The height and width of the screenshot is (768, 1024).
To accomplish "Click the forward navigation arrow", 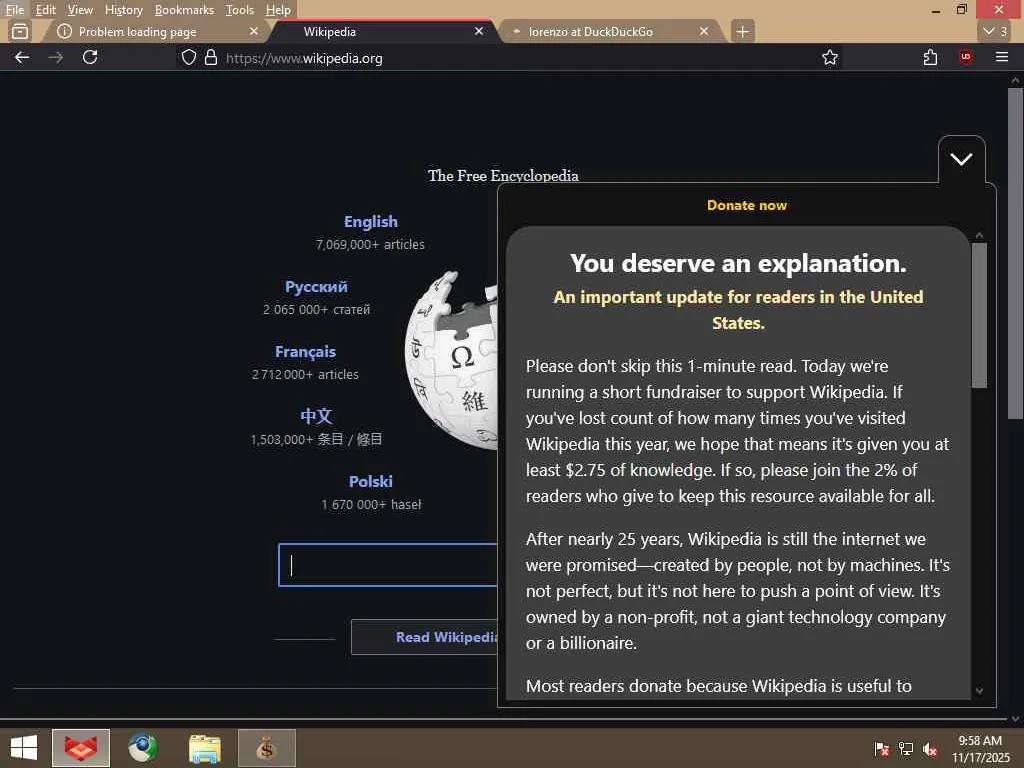I will click(56, 57).
